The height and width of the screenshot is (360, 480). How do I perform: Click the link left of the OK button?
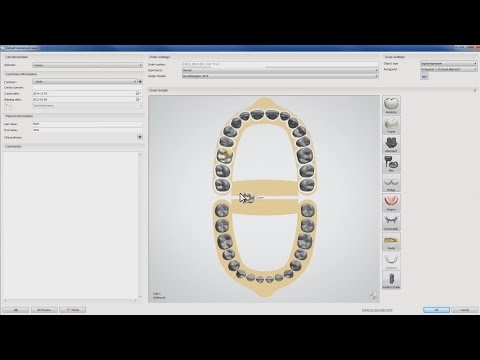(x=377, y=310)
